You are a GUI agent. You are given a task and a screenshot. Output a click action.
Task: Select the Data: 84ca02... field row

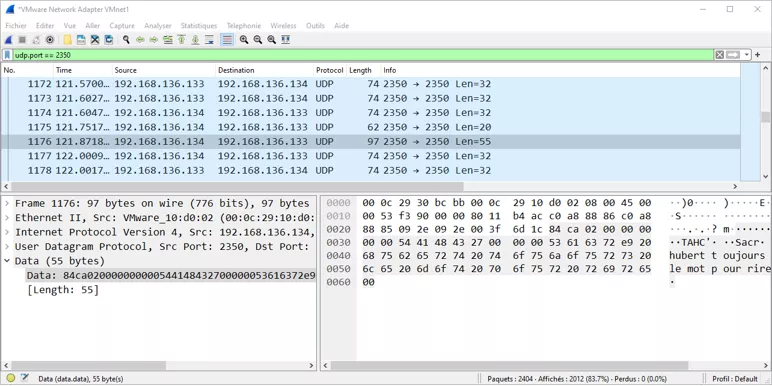click(x=171, y=275)
